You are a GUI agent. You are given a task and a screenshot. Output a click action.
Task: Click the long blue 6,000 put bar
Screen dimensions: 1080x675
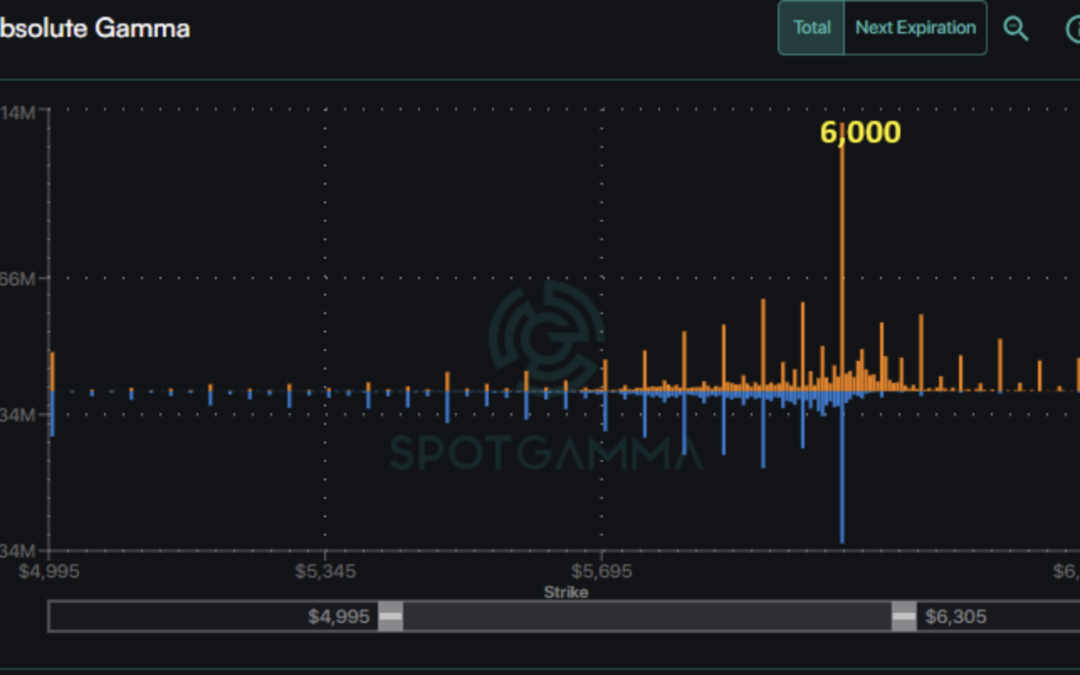842,467
